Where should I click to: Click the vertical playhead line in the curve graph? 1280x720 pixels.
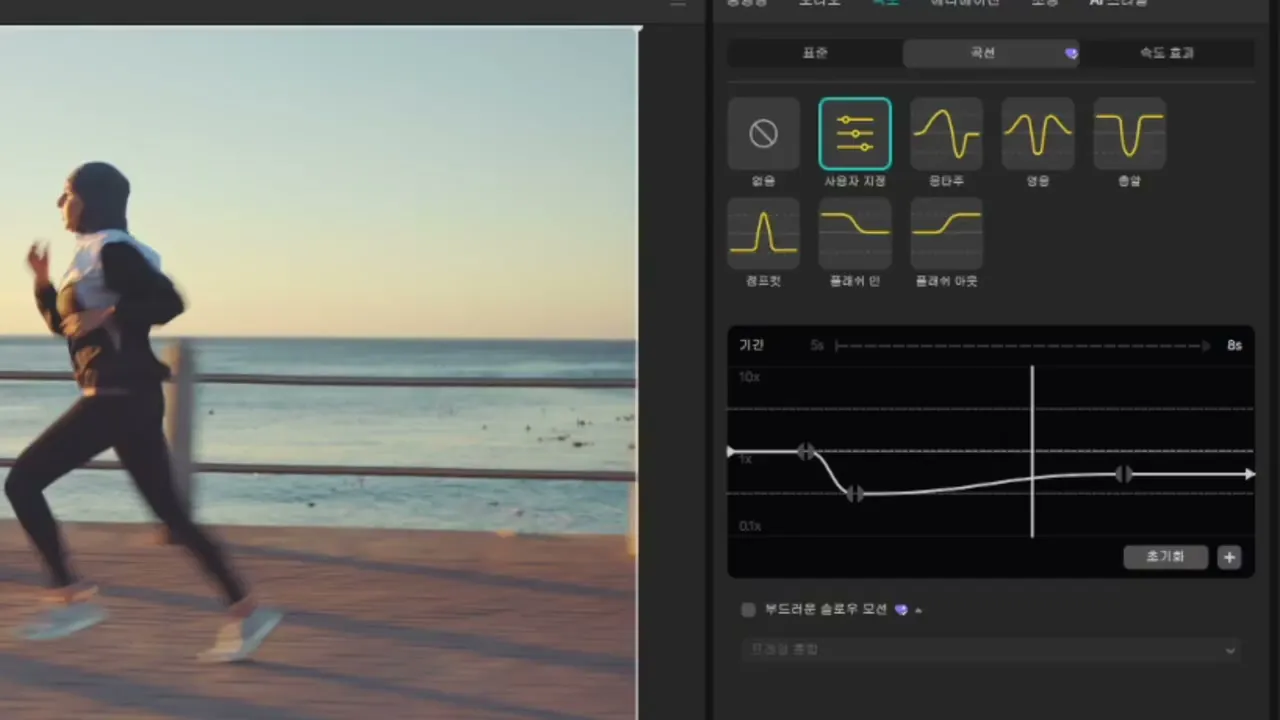[x=1032, y=452]
